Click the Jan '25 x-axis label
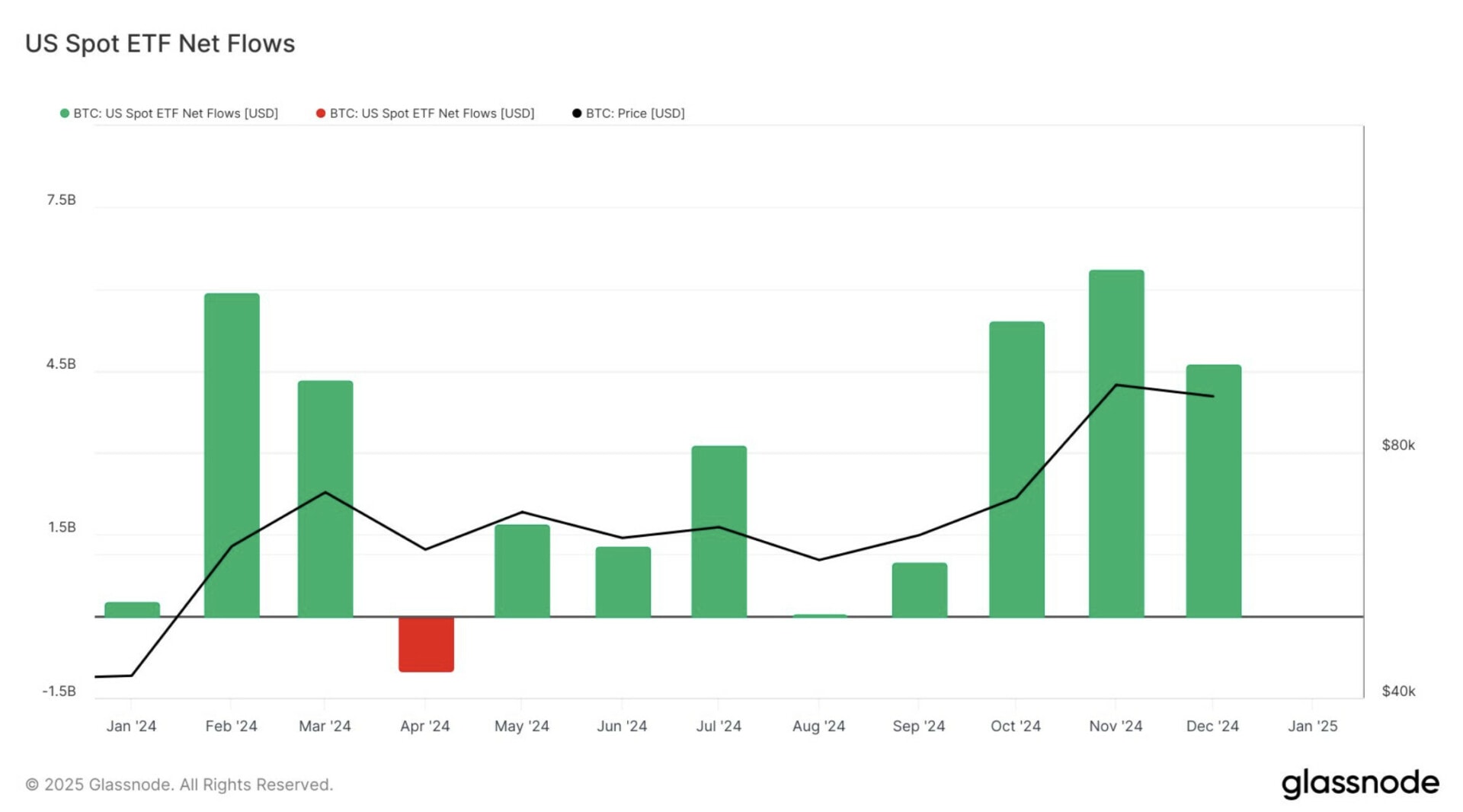The height and width of the screenshot is (812, 1463). [1312, 726]
